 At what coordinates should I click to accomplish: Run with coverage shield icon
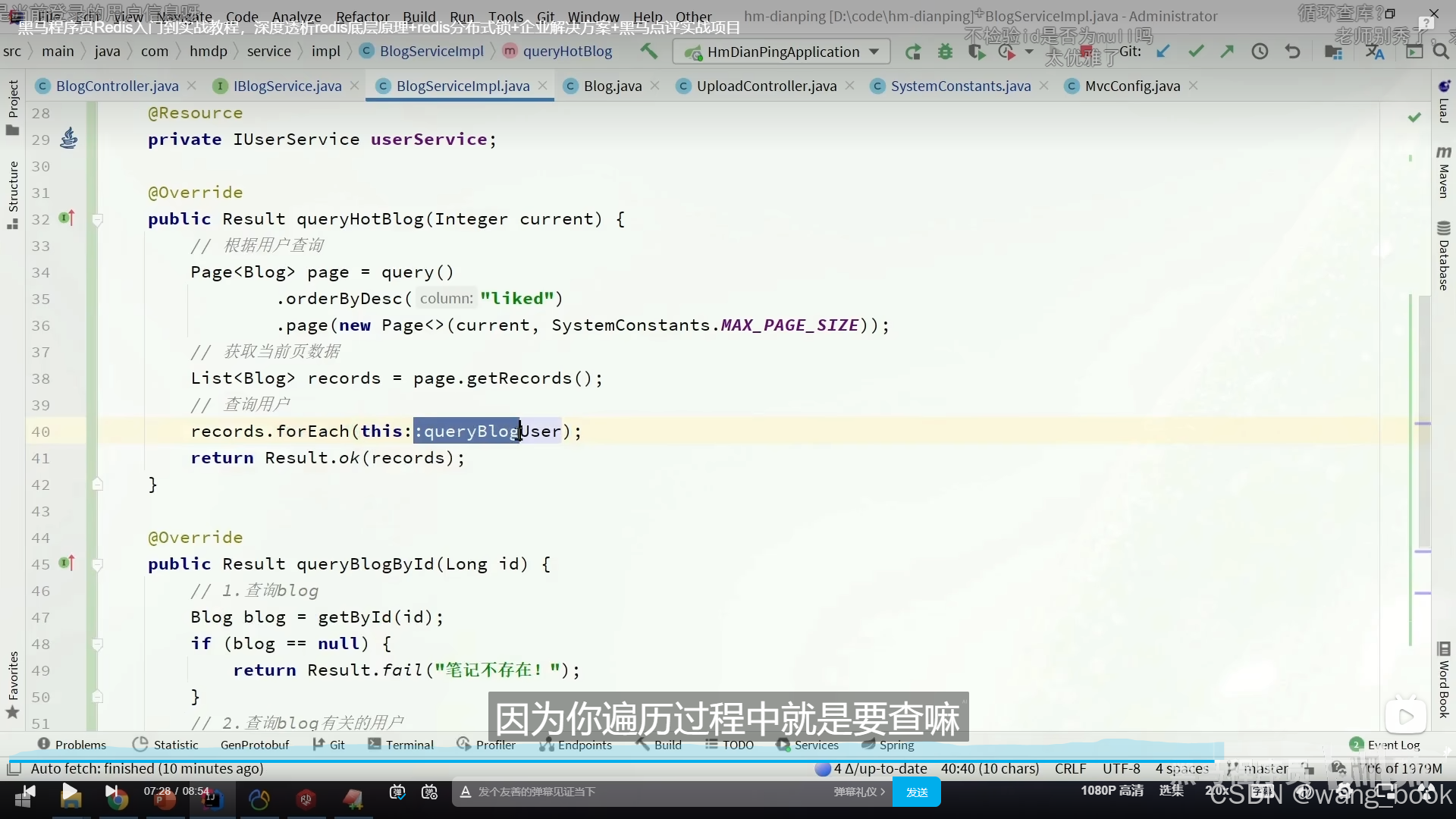tap(977, 52)
